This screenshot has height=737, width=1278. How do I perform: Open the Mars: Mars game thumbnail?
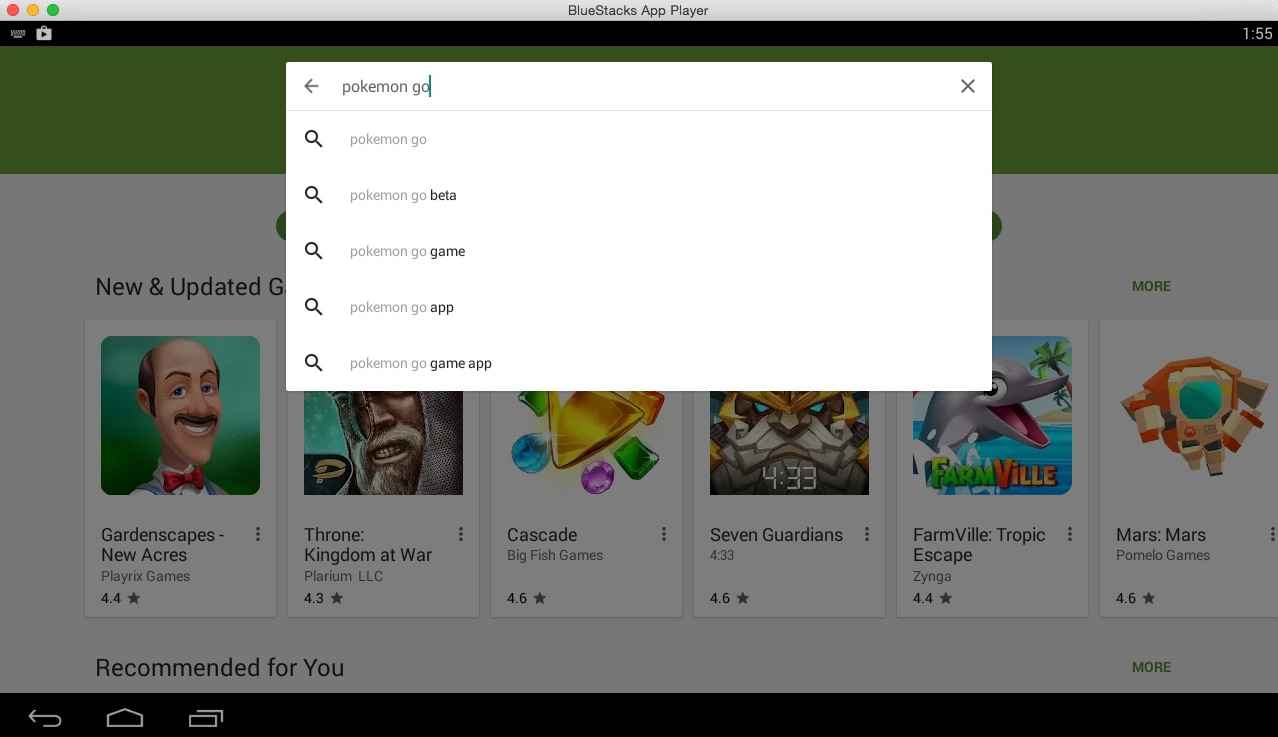[x=1195, y=415]
